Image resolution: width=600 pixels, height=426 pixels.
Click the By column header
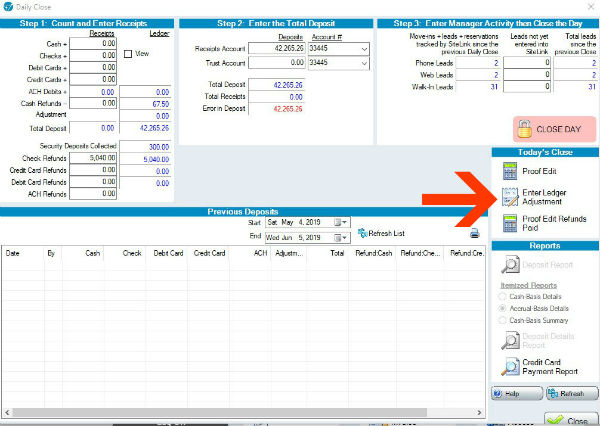point(53,253)
